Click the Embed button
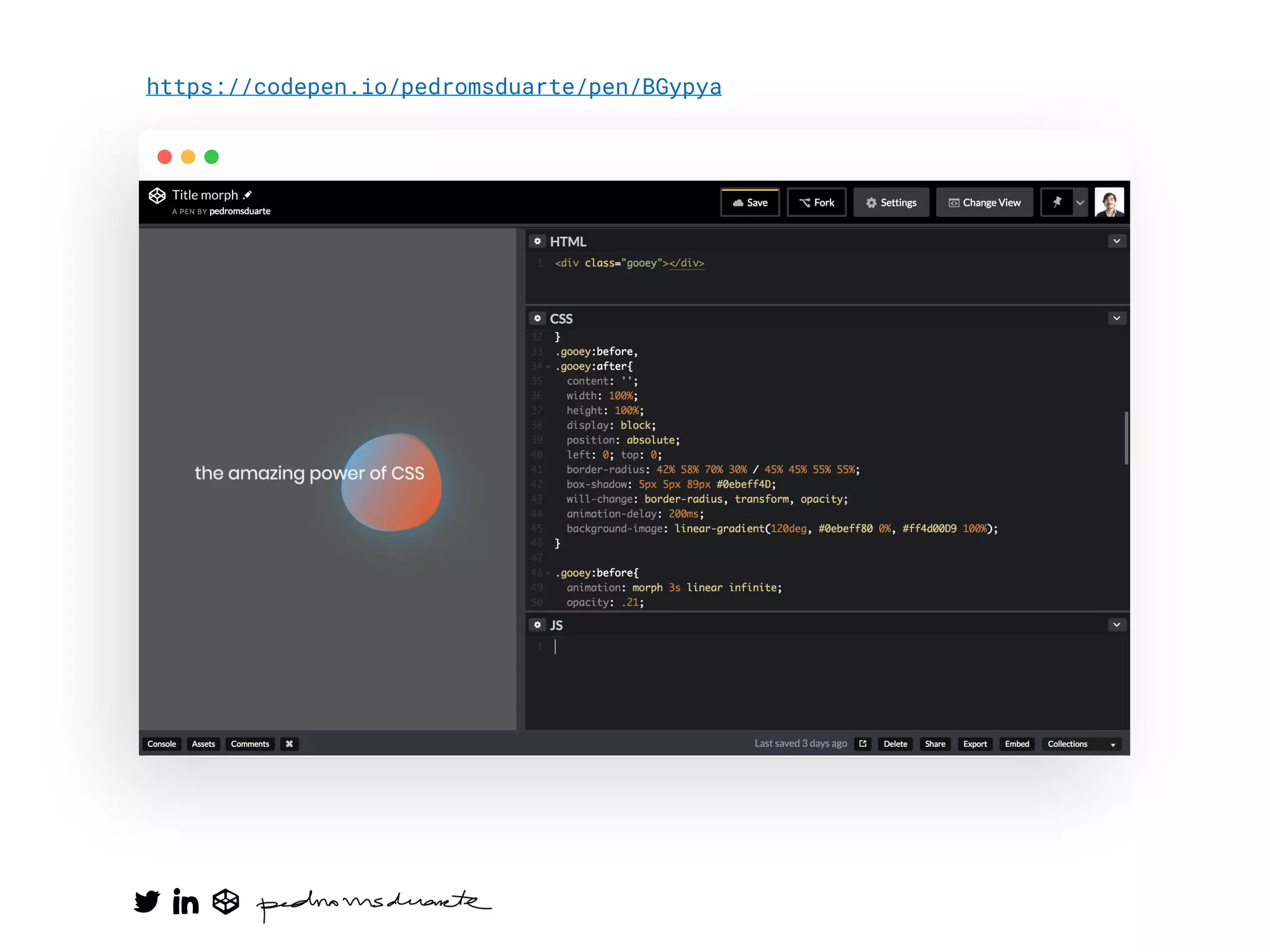The width and height of the screenshot is (1270, 952). pos(1017,744)
